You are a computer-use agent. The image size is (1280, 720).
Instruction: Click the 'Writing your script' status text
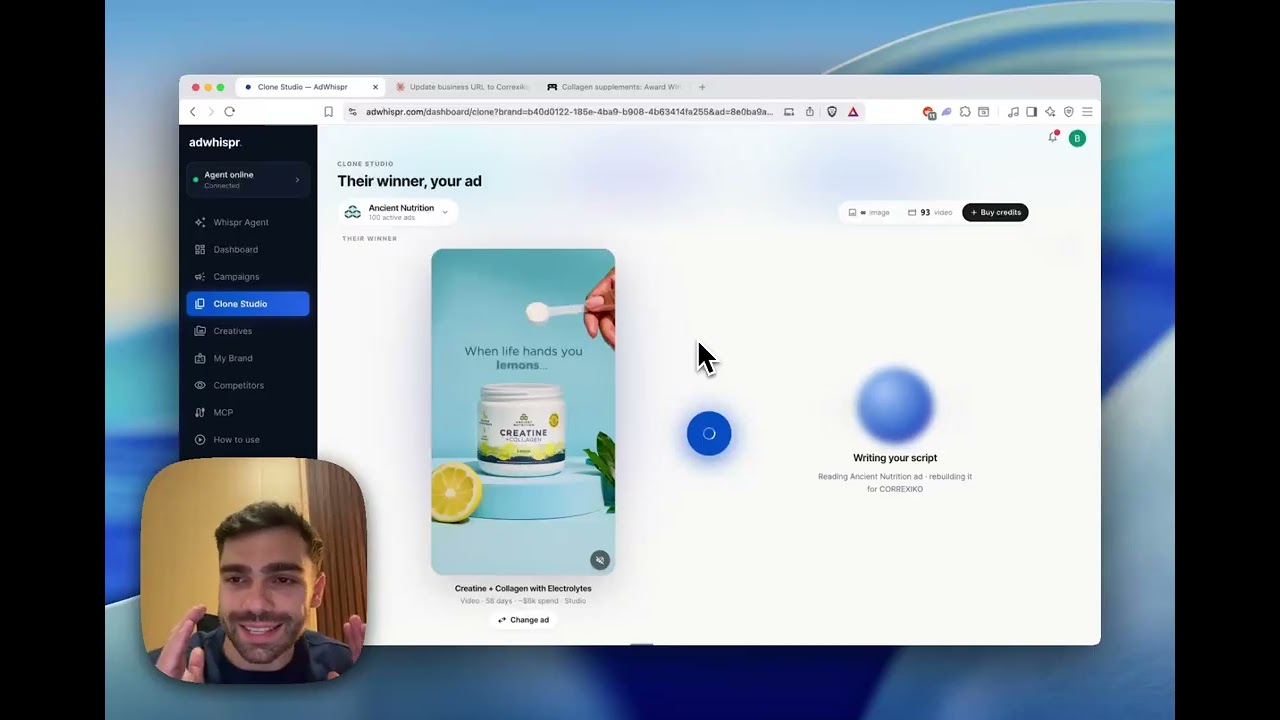[895, 458]
